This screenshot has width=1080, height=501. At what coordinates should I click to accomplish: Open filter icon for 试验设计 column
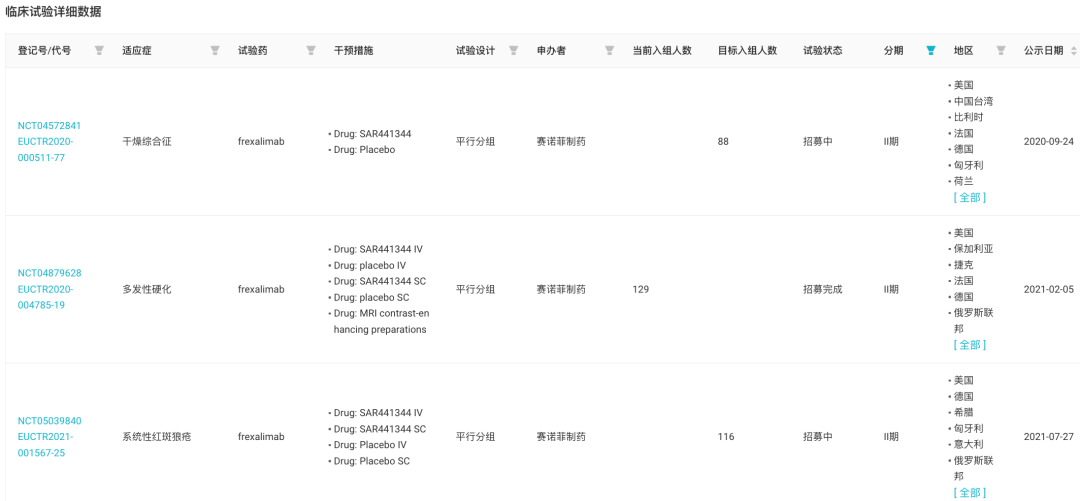(513, 50)
